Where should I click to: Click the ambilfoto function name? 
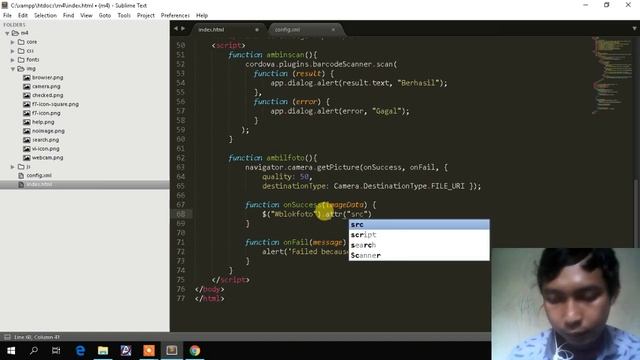click(x=285, y=158)
